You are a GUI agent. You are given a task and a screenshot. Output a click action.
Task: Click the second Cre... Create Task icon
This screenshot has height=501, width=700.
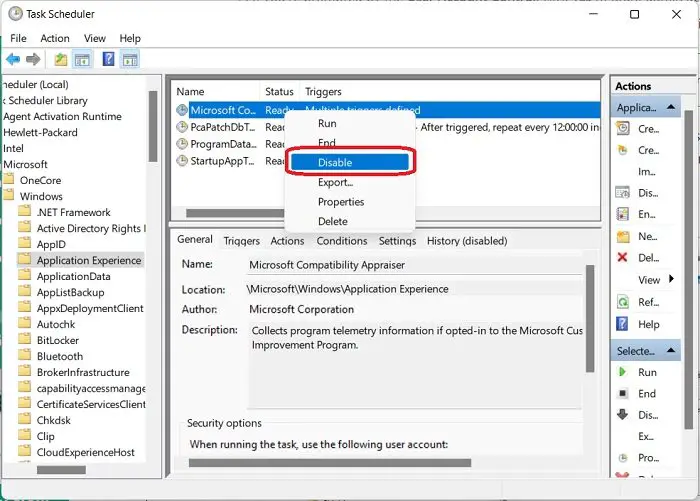[623, 150]
